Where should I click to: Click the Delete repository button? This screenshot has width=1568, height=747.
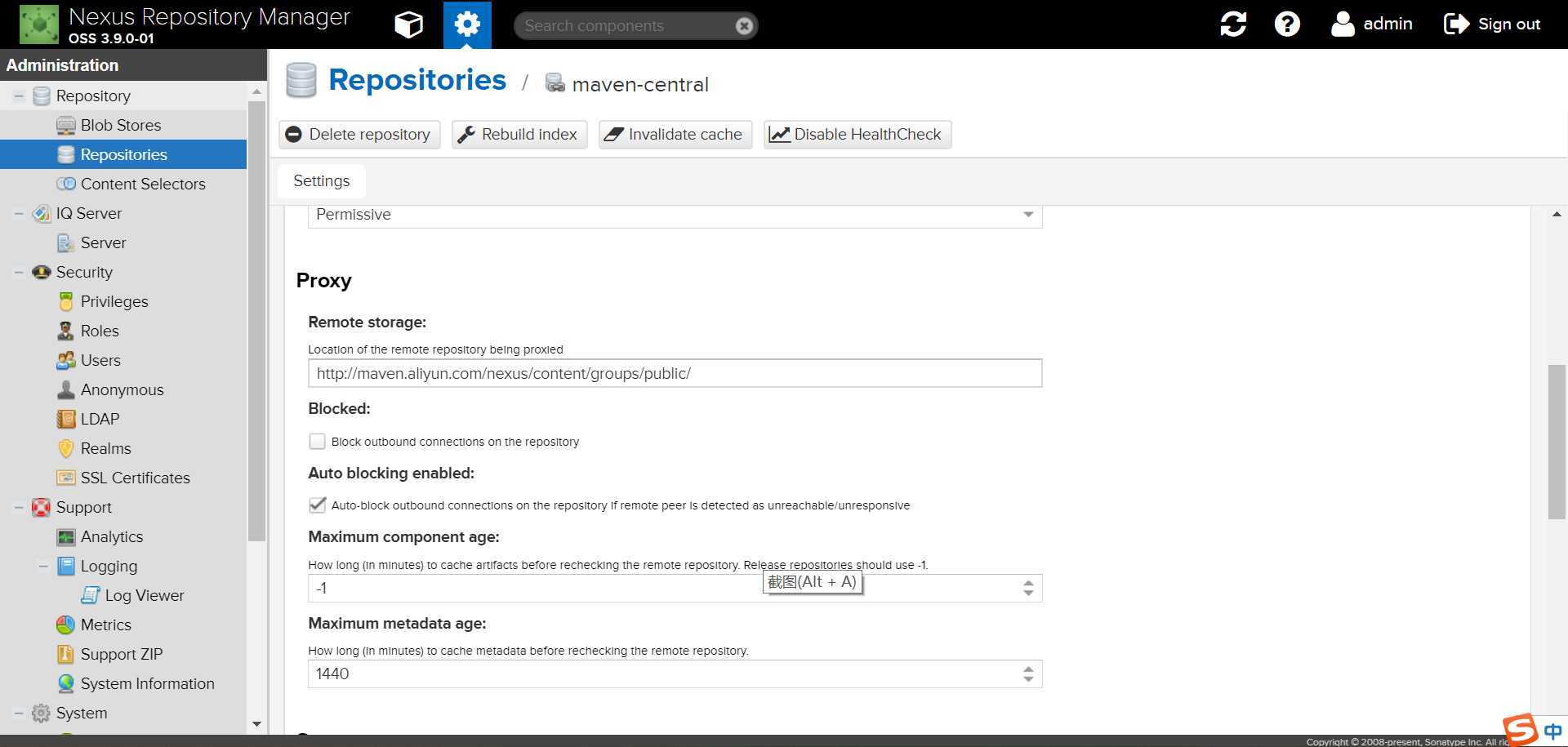click(x=359, y=135)
